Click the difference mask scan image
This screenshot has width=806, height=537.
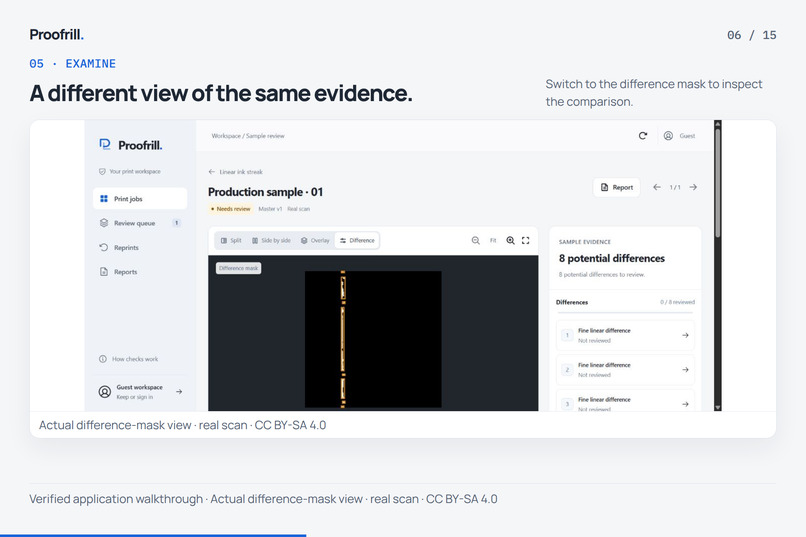coord(373,339)
